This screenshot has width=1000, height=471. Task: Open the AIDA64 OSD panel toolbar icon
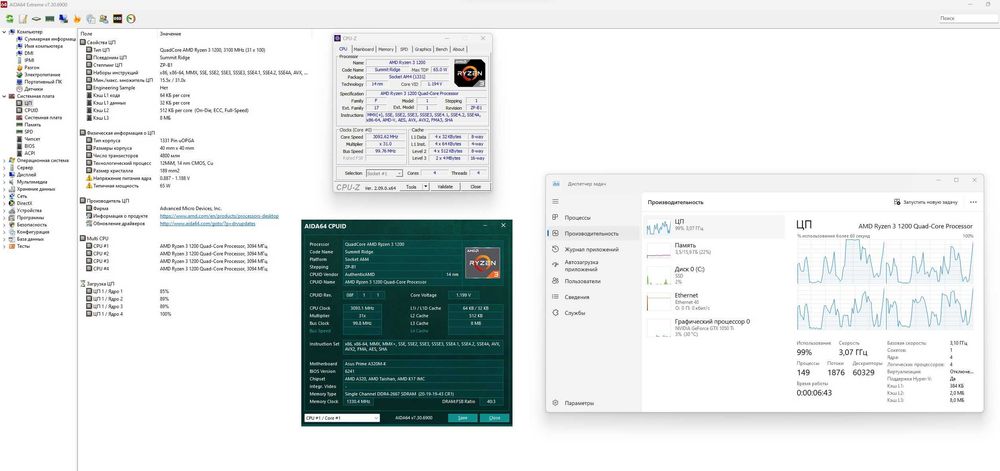click(117, 19)
